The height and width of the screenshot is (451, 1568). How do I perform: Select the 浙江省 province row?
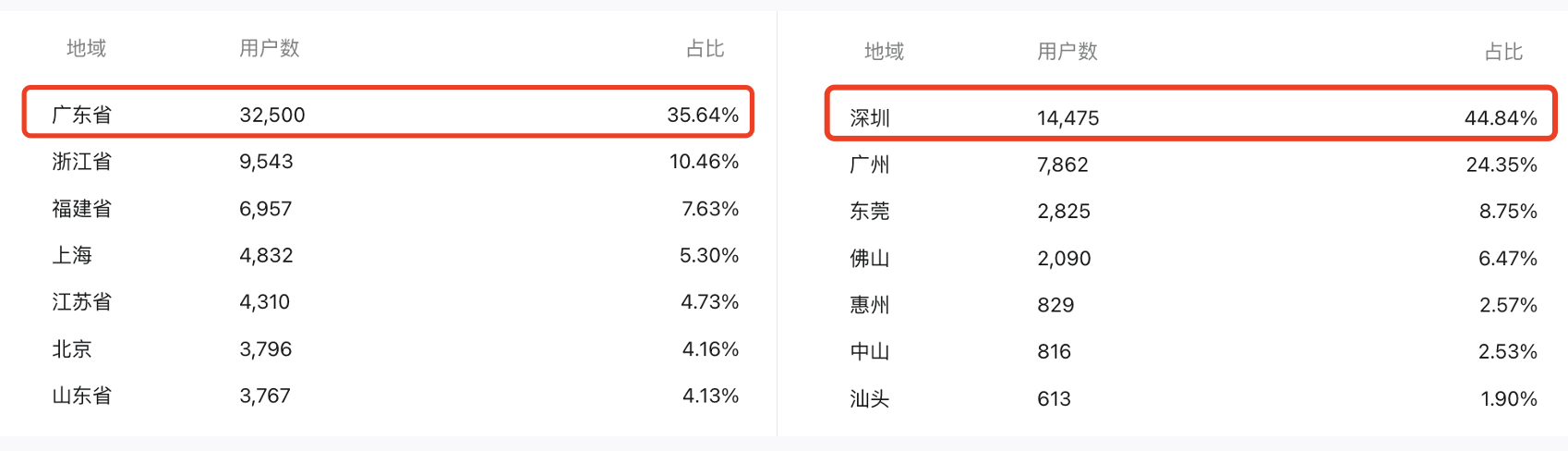[x=82, y=162]
